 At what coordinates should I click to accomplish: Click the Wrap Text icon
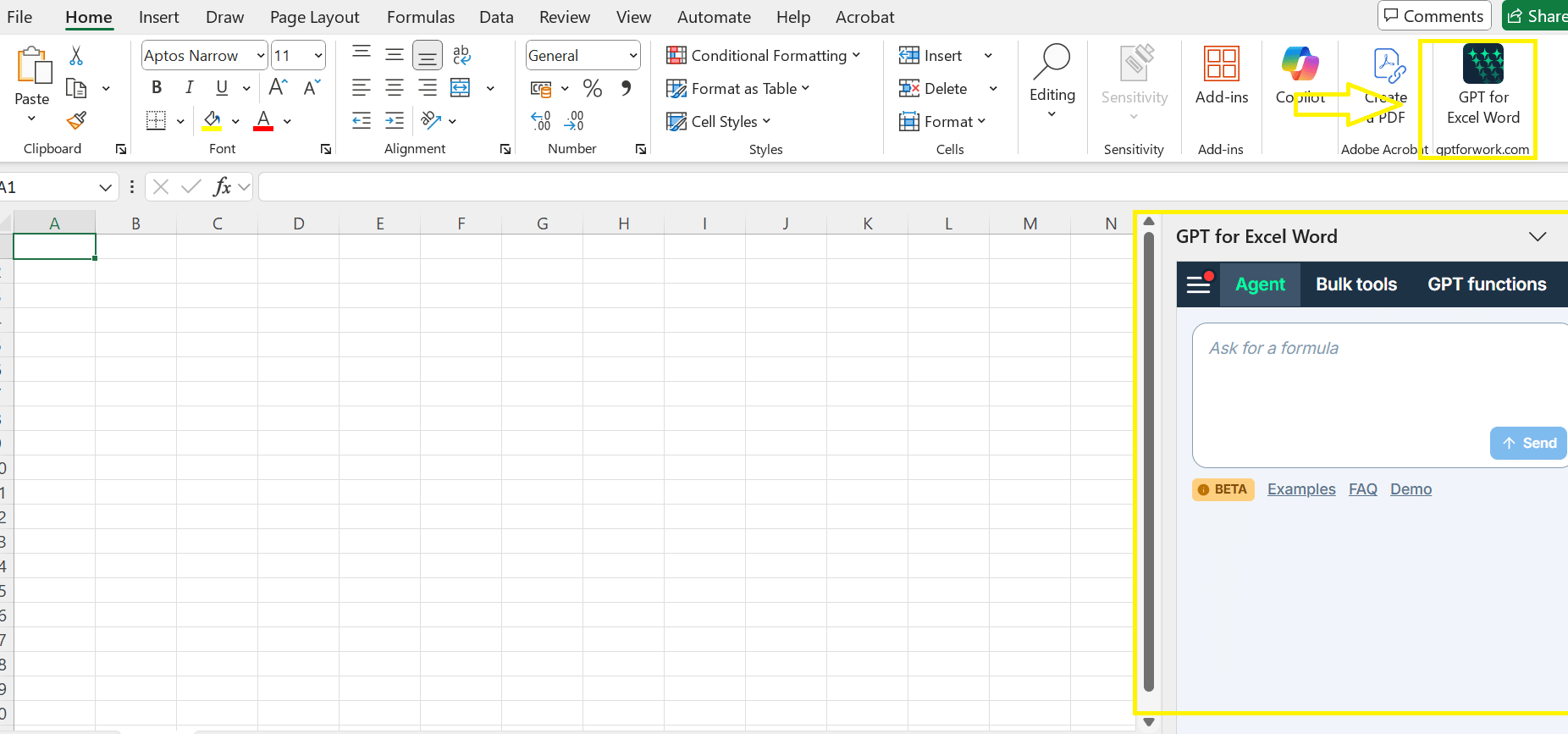click(x=461, y=55)
